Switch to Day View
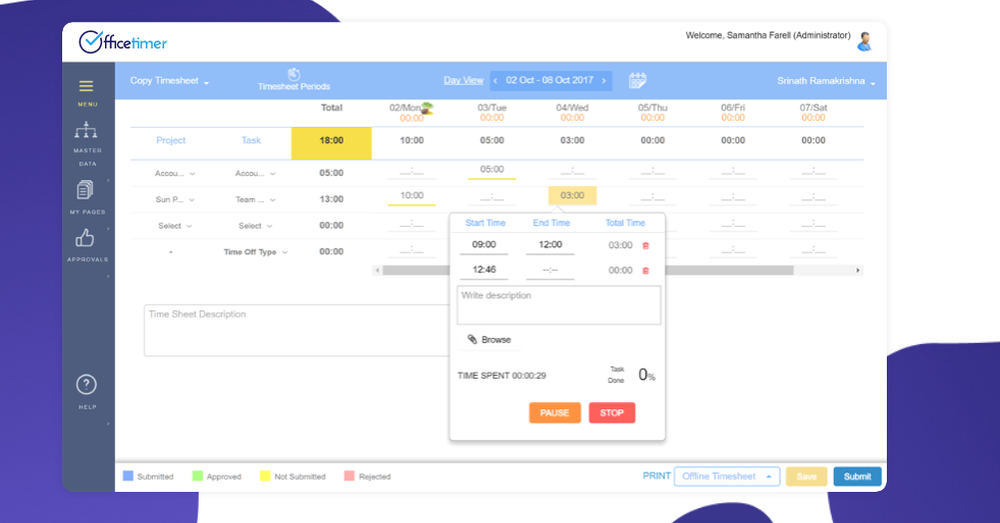The image size is (1000, 523). point(464,80)
